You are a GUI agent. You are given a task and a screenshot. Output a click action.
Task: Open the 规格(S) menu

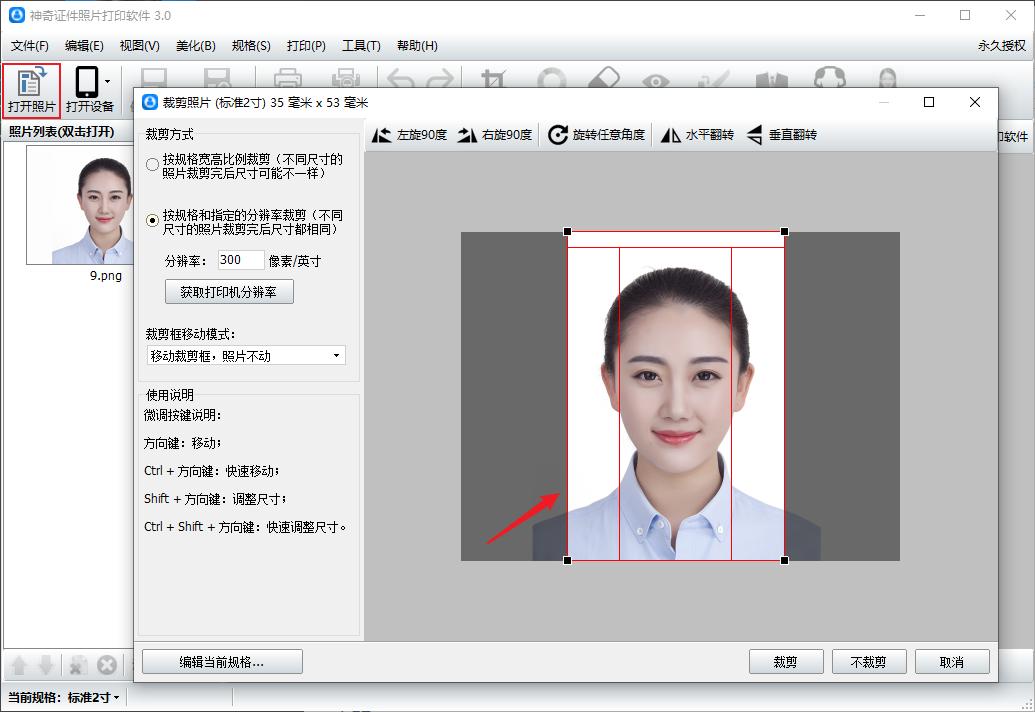coord(248,45)
